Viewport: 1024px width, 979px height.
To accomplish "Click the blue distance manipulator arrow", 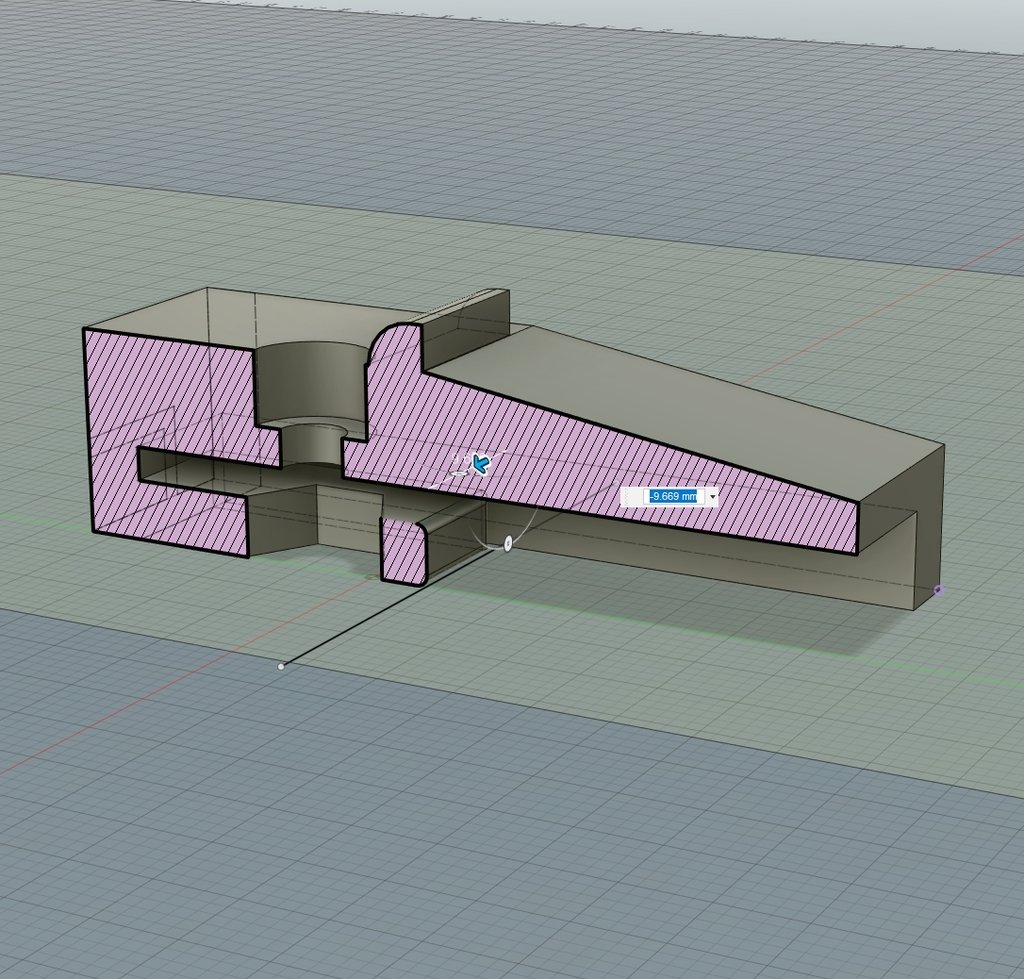I will (481, 463).
